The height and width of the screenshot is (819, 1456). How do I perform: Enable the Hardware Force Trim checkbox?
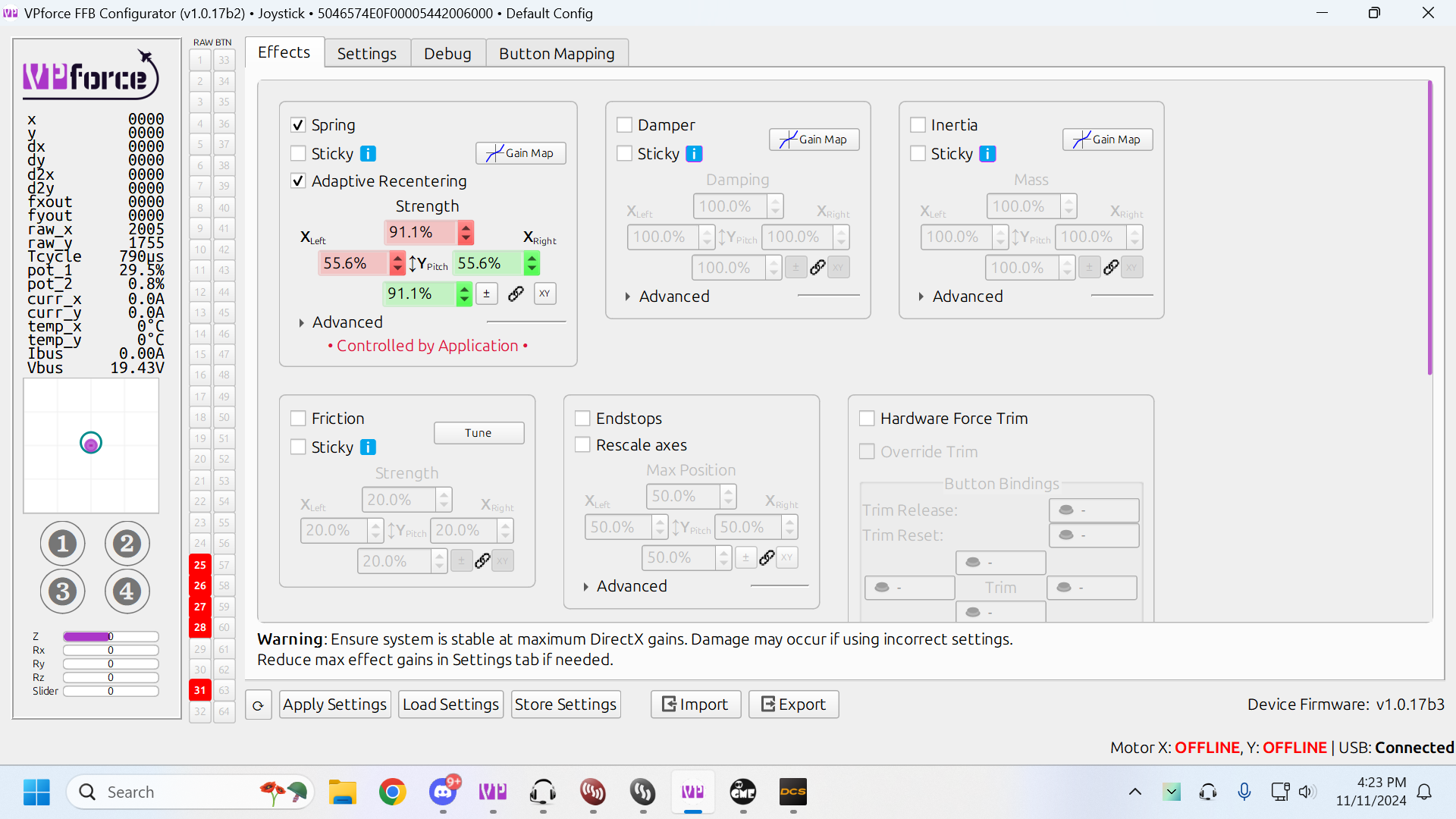tap(867, 419)
